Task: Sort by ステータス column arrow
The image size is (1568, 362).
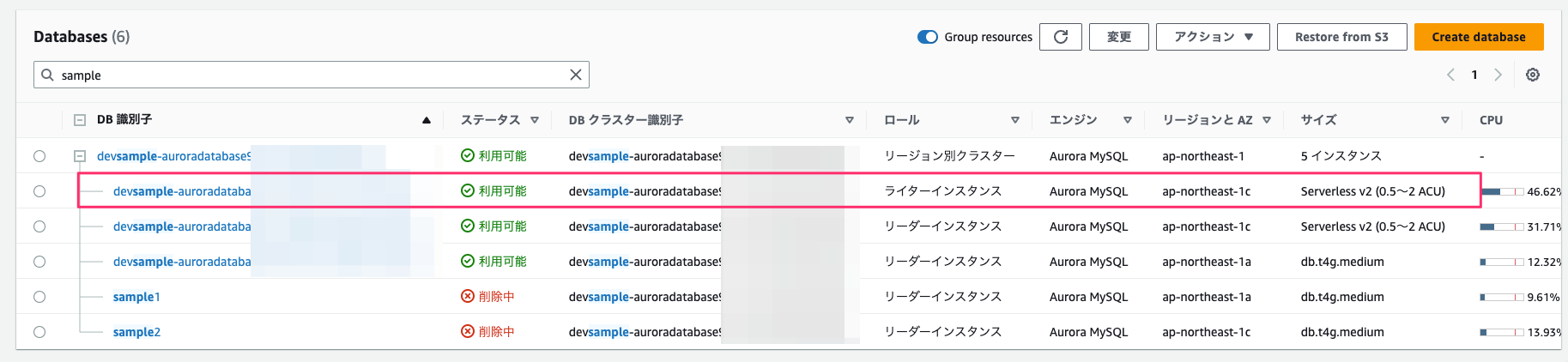Action: coord(535,120)
